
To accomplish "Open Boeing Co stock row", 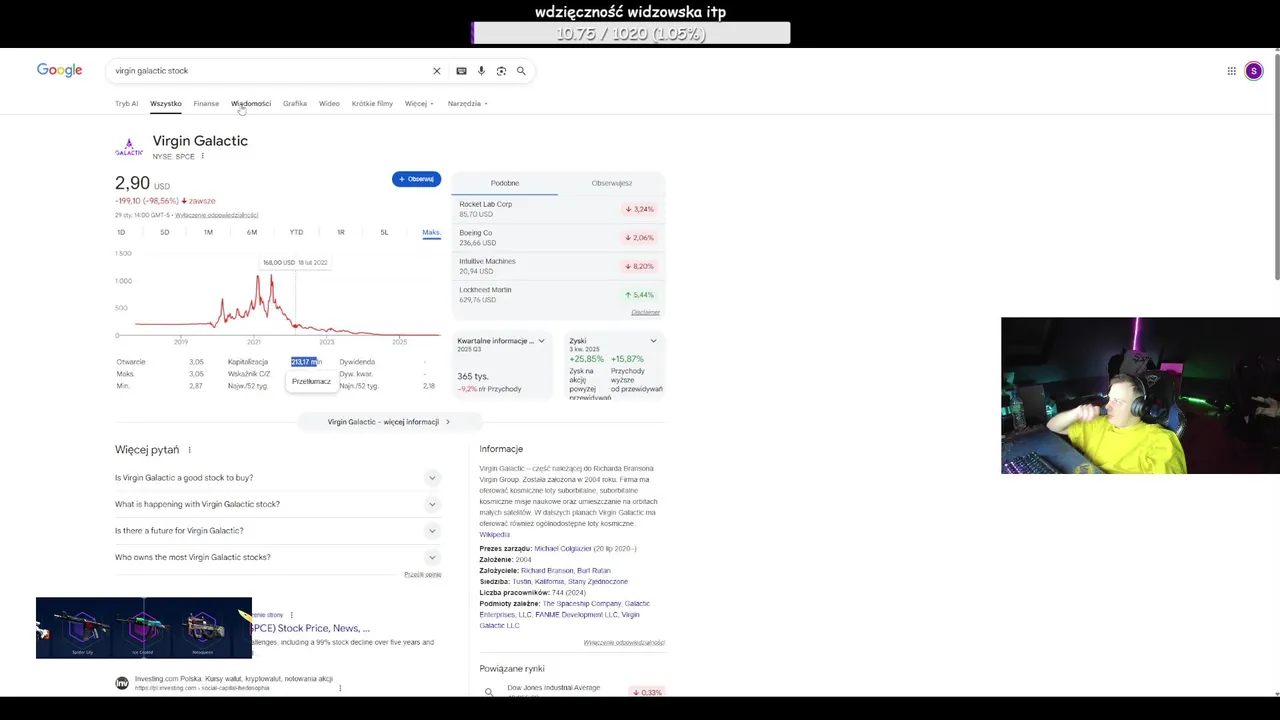I will click(x=558, y=237).
